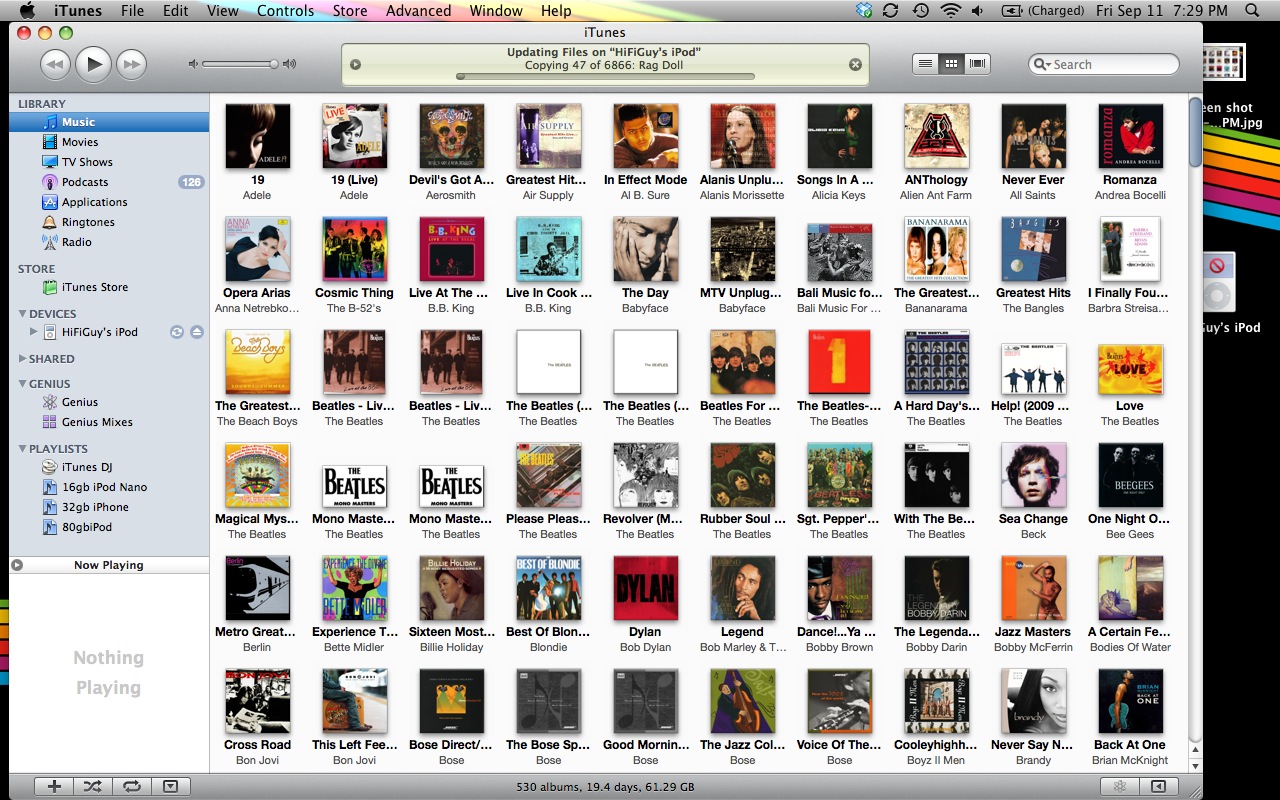Click the Next track button
Screen dimensions: 1280x800
pos(131,65)
